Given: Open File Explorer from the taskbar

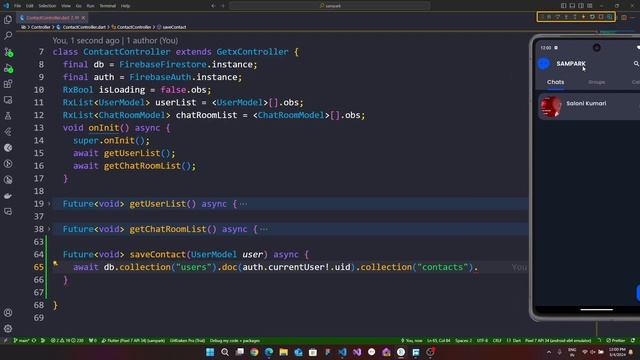Looking at the screenshot, I should 284,352.
